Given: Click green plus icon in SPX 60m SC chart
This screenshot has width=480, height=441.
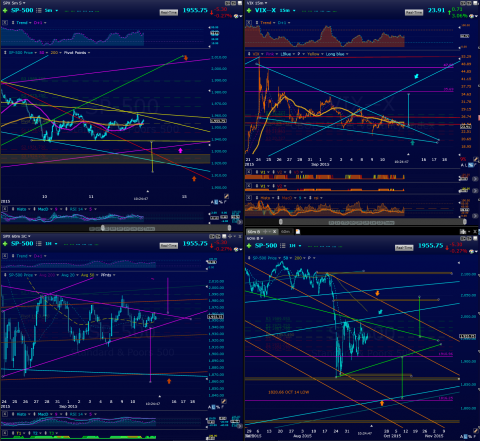Looking at the screenshot, I should click(5, 244).
